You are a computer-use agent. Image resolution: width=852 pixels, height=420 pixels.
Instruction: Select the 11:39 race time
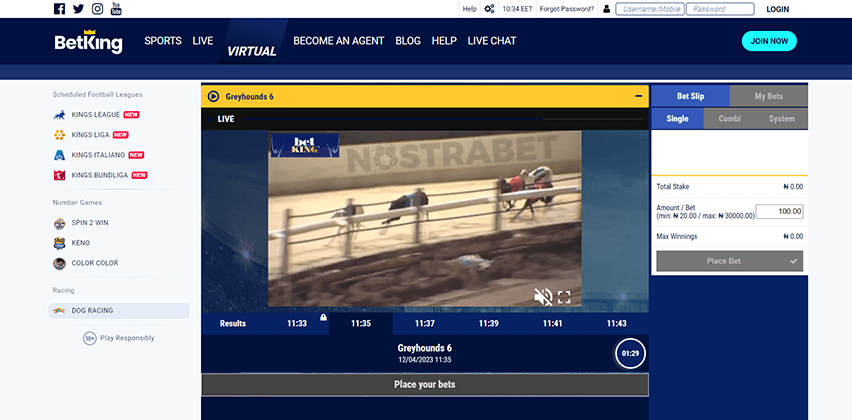[x=488, y=323]
